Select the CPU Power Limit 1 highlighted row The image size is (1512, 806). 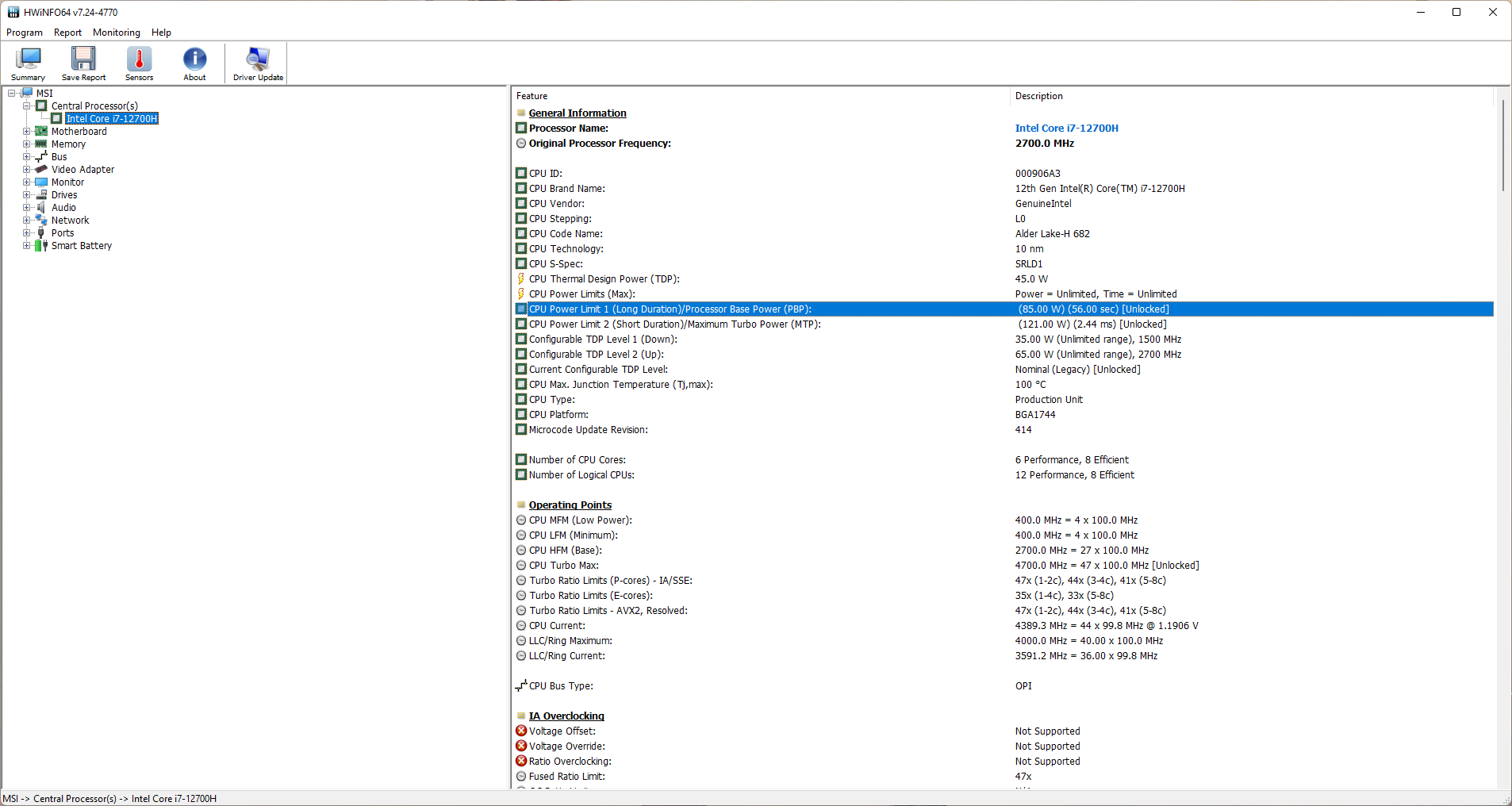[x=1004, y=309]
